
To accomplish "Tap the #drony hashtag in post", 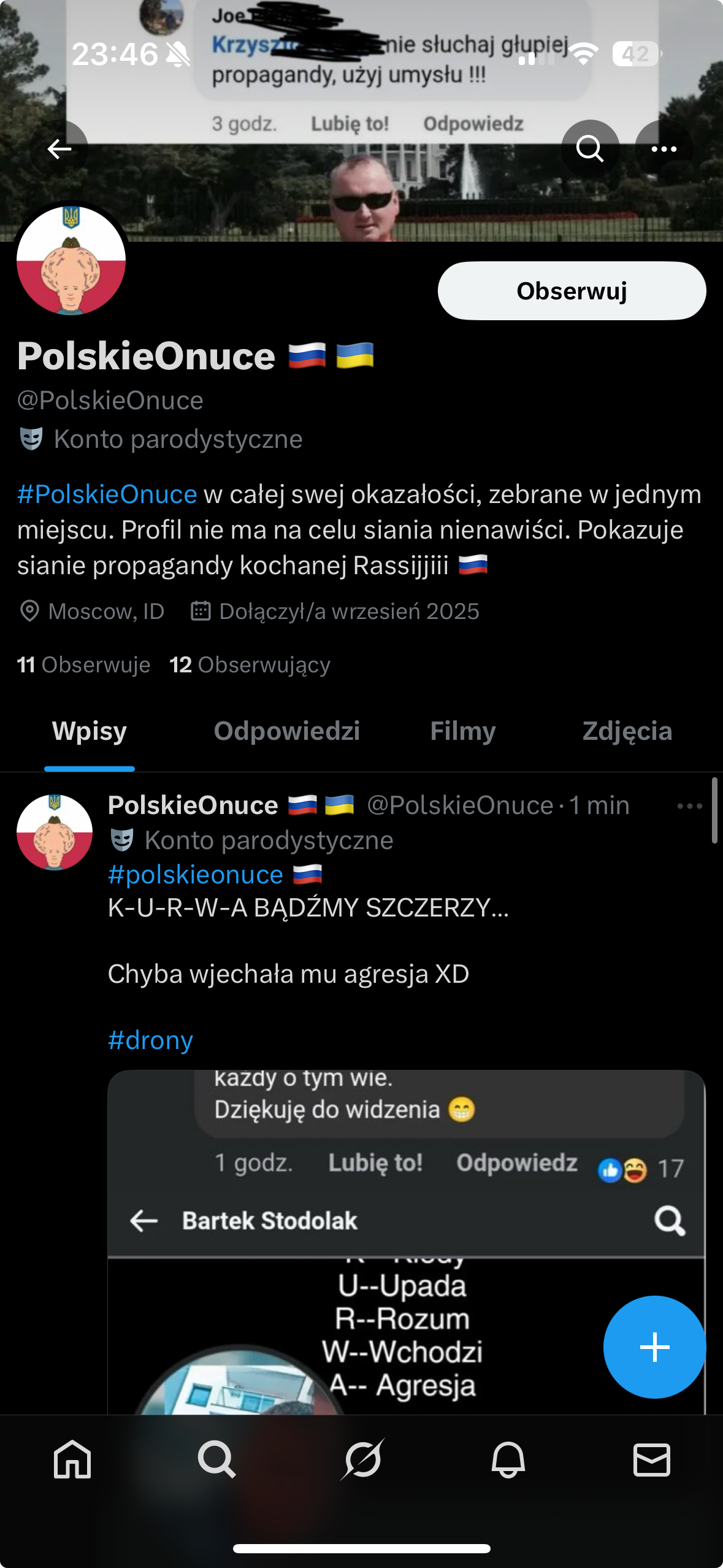I will [x=150, y=1040].
